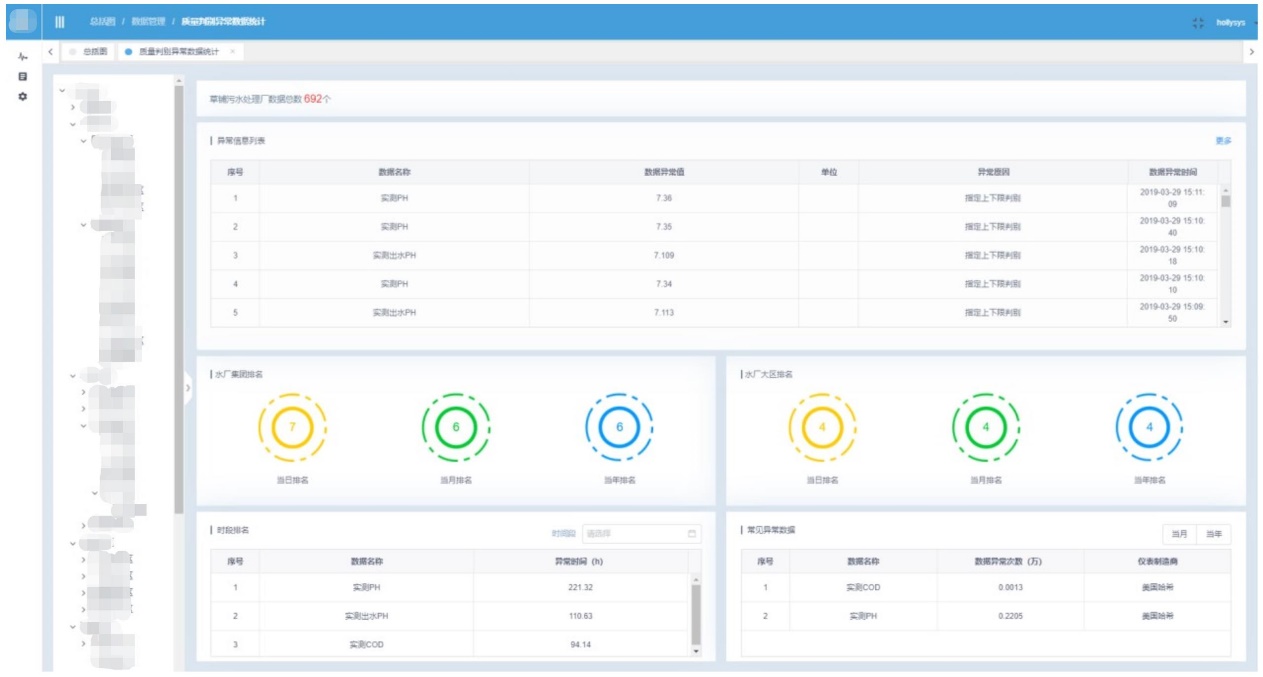Collapse the tree panel using the side handle

[188, 388]
